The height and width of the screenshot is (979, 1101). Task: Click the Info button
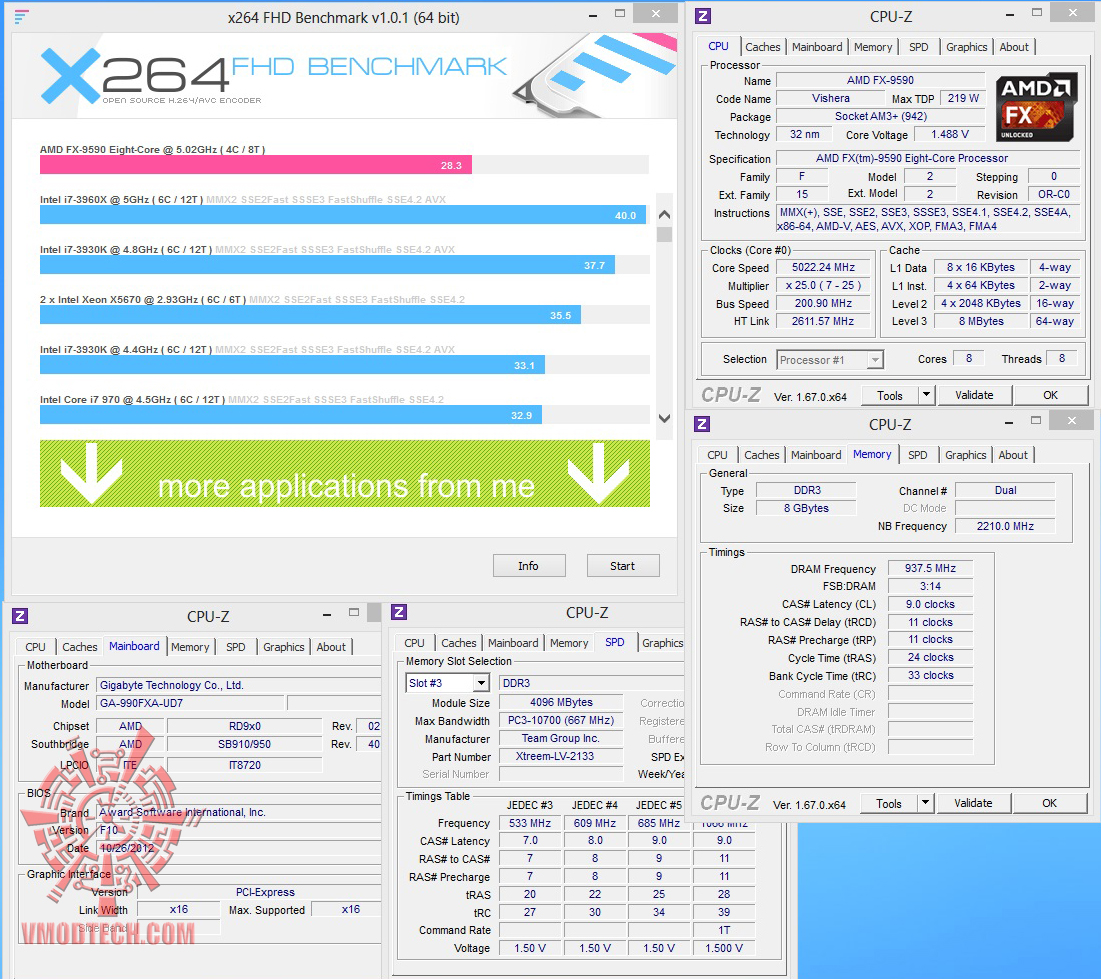pyautogui.click(x=528, y=566)
